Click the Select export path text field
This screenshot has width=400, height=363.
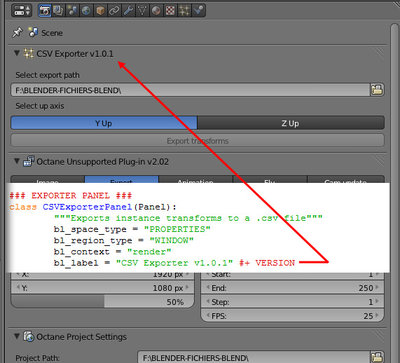click(191, 90)
